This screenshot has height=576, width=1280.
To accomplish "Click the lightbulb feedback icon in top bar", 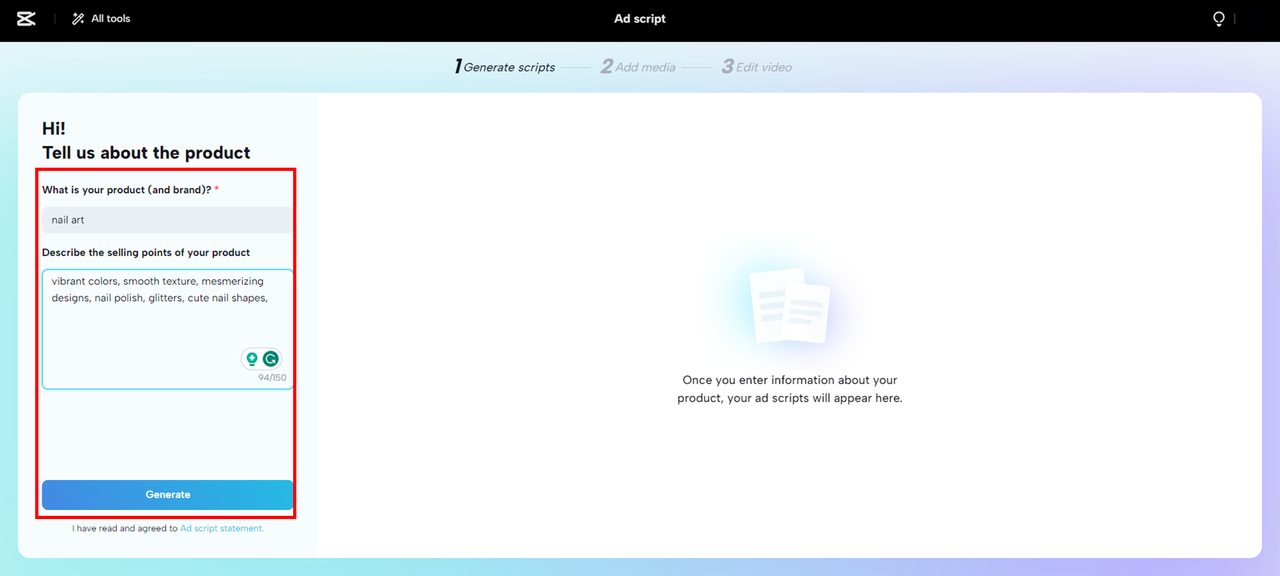I will (1218, 18).
